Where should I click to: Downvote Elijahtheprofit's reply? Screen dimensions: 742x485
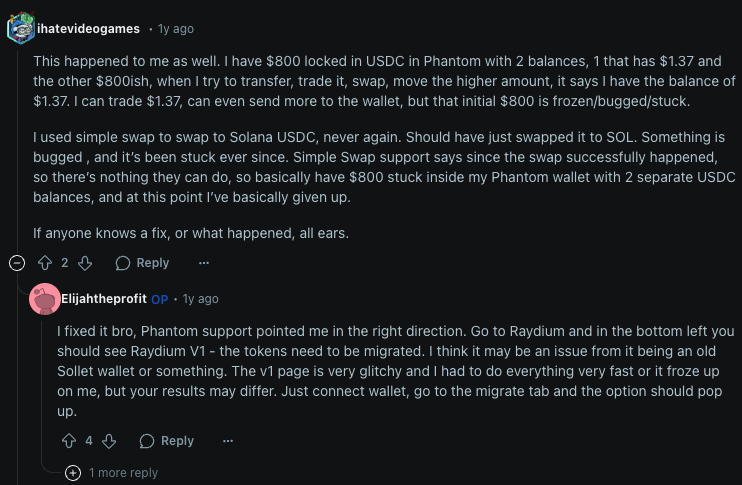pos(110,440)
